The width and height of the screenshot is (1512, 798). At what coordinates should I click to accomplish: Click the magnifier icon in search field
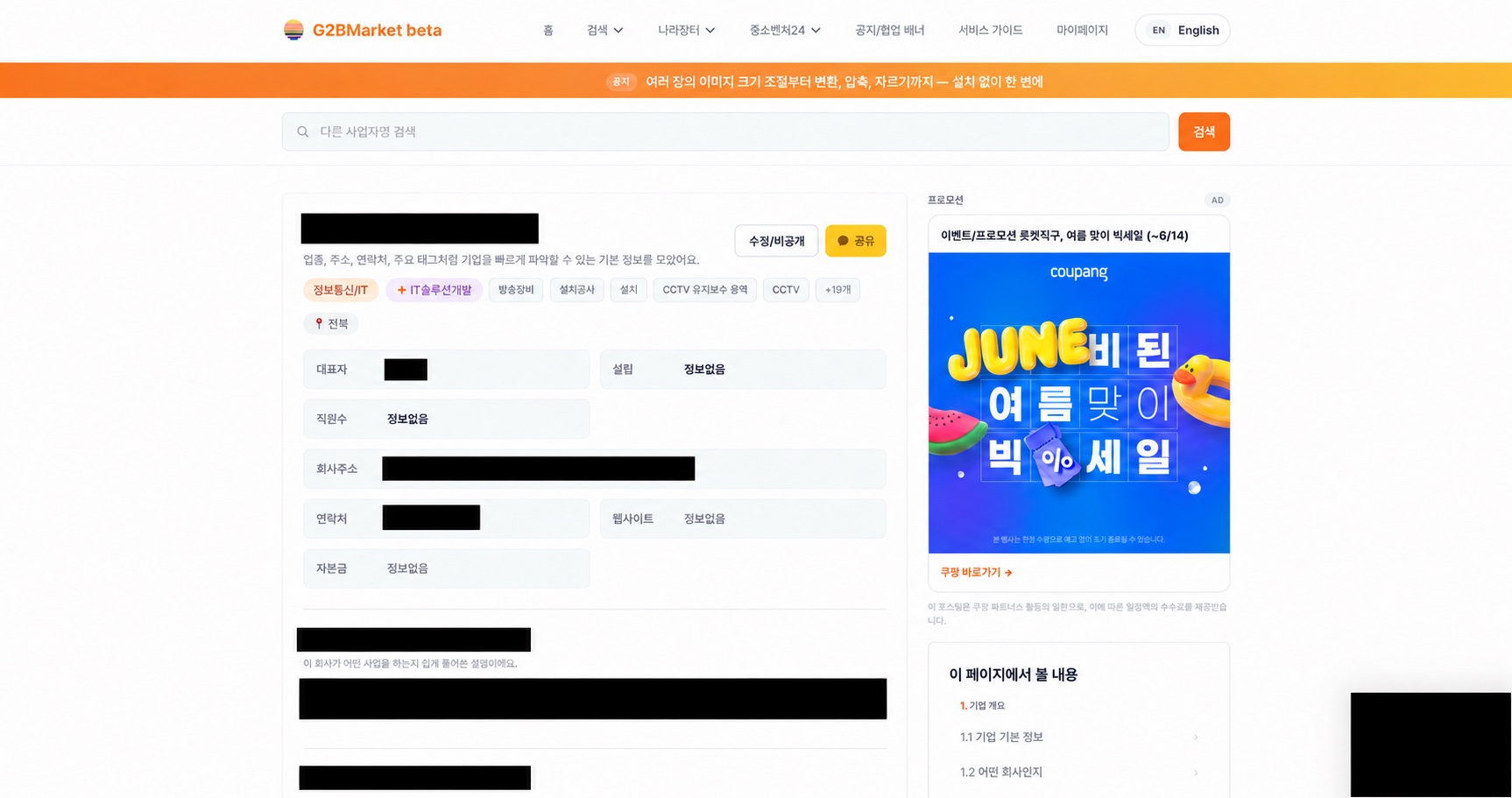point(303,132)
